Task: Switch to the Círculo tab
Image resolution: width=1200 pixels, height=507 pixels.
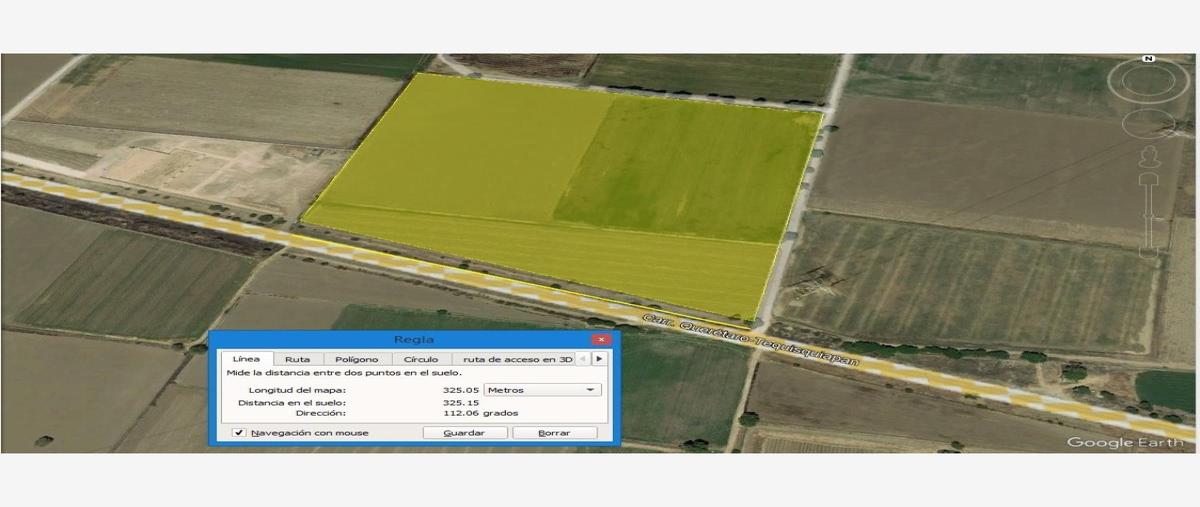Action: pos(421,359)
